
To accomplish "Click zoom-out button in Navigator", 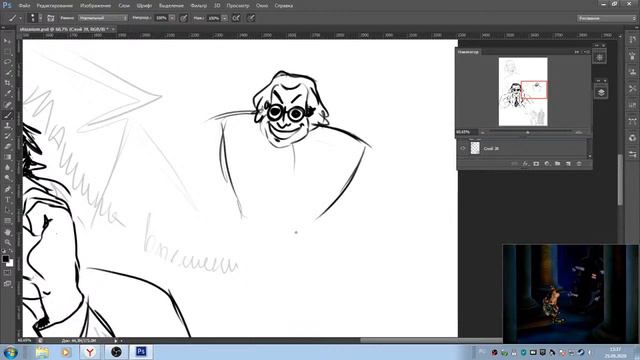I will [483, 132].
